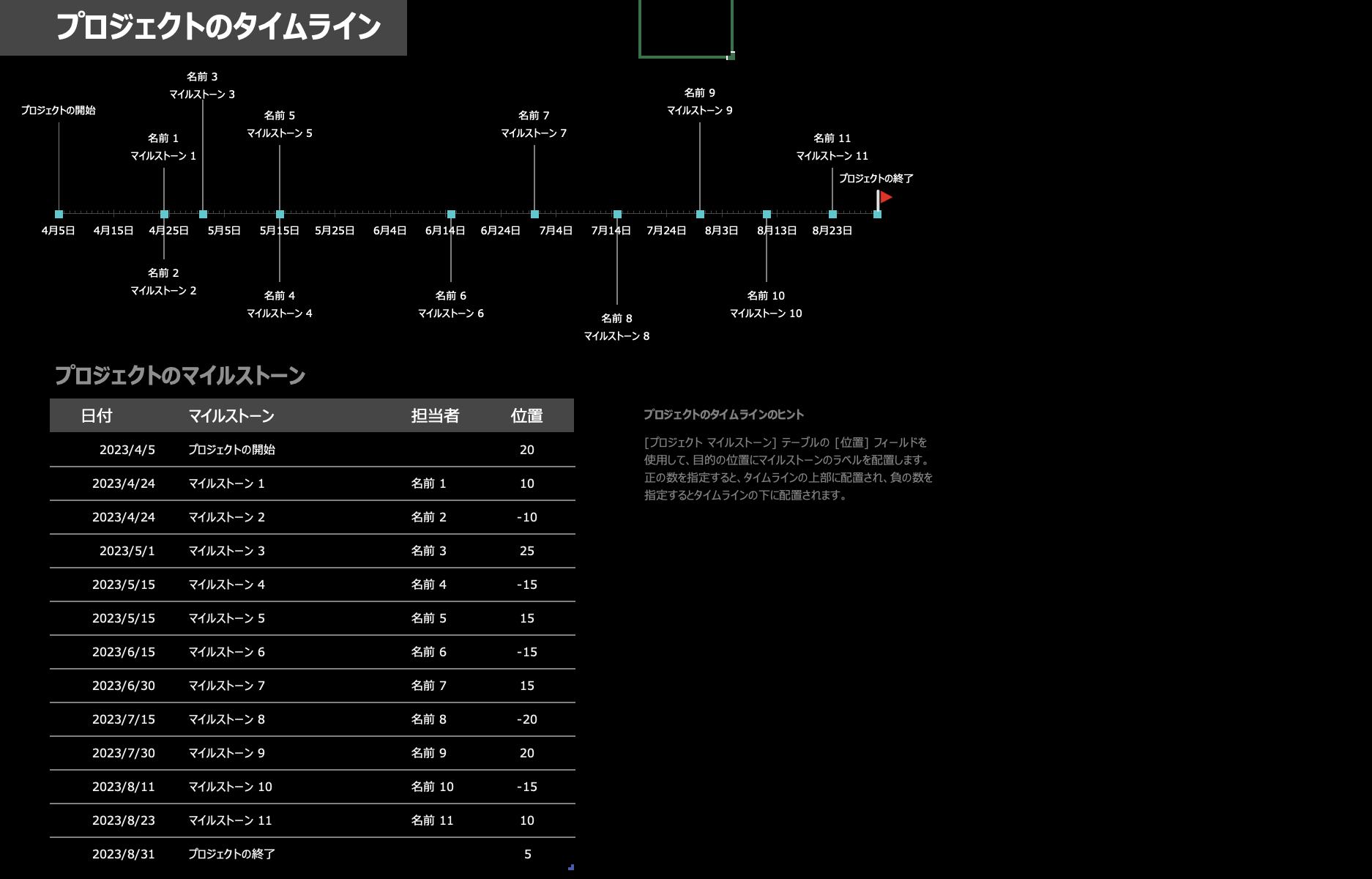1372x879 pixels.
Task: Select the 6月4日 axis label
Action: coord(389,231)
